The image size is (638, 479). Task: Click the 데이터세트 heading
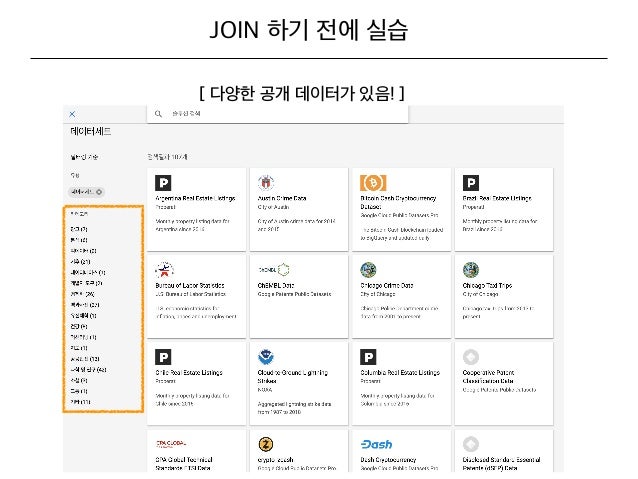pyautogui.click(x=90, y=131)
